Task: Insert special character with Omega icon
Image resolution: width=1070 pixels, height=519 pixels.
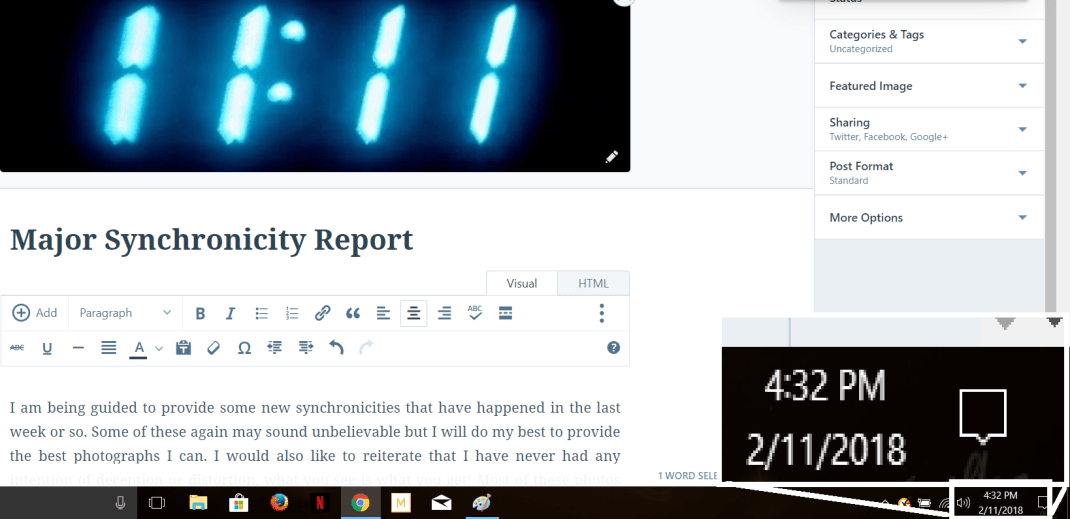Action: 244,348
